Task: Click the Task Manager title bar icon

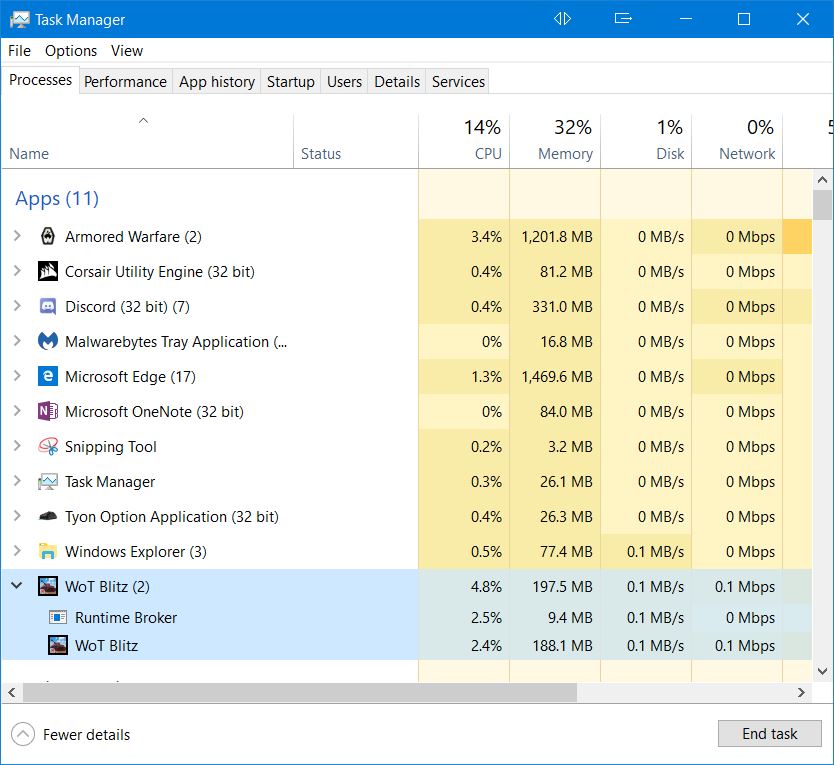Action: 20,20
